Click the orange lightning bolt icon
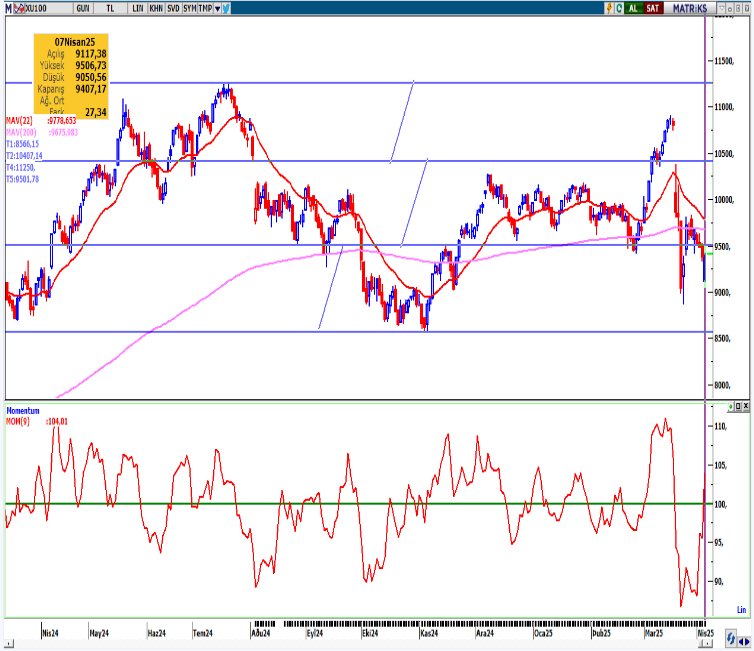The image size is (754, 651). pos(609,8)
